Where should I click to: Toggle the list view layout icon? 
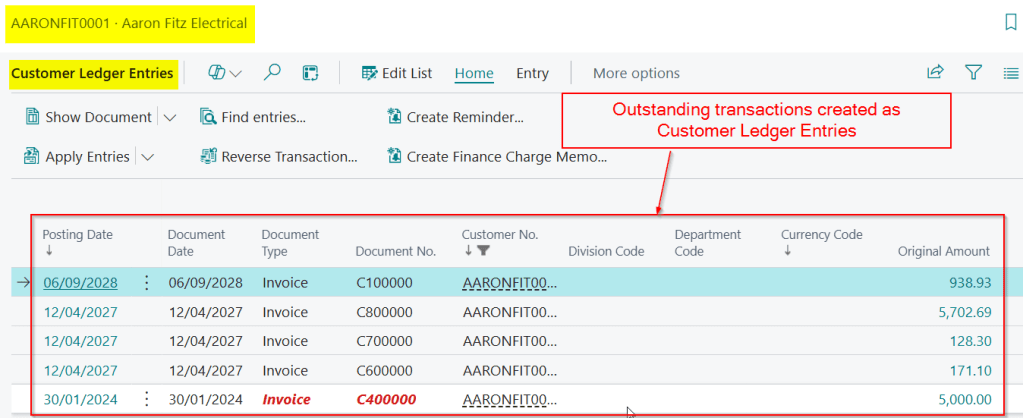(1010, 72)
